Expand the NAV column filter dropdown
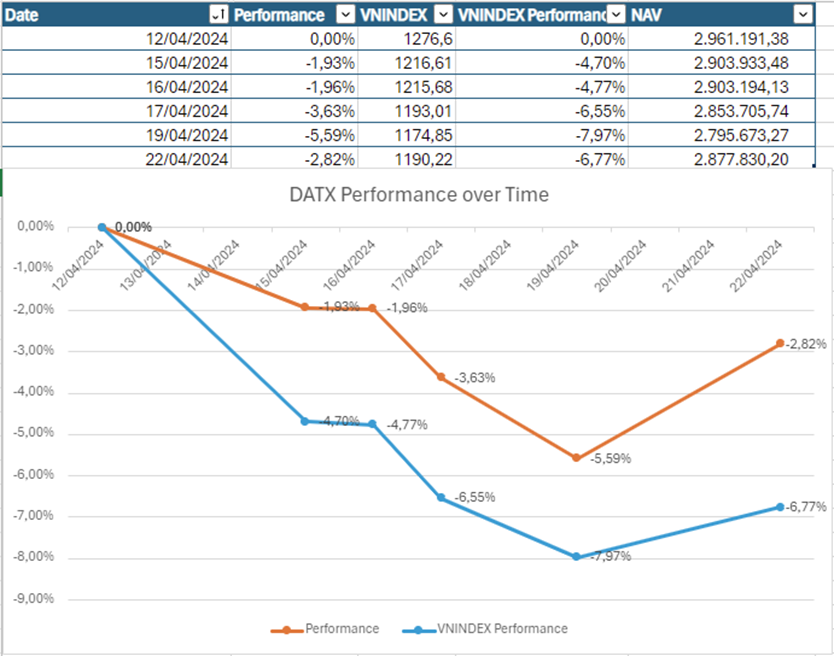Image resolution: width=834 pixels, height=656 pixels. [801, 14]
